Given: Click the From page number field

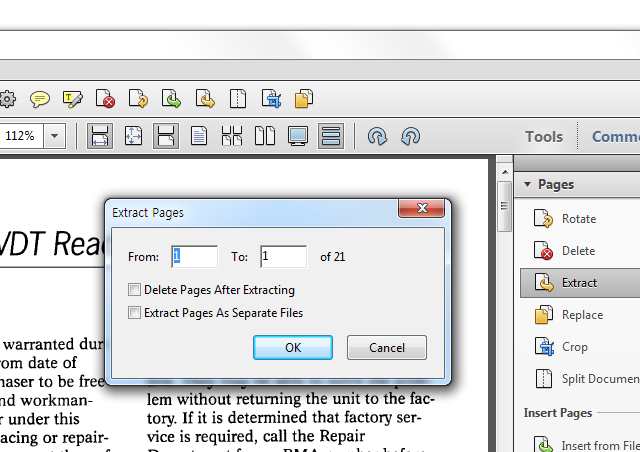Looking at the screenshot, I should [x=195, y=256].
